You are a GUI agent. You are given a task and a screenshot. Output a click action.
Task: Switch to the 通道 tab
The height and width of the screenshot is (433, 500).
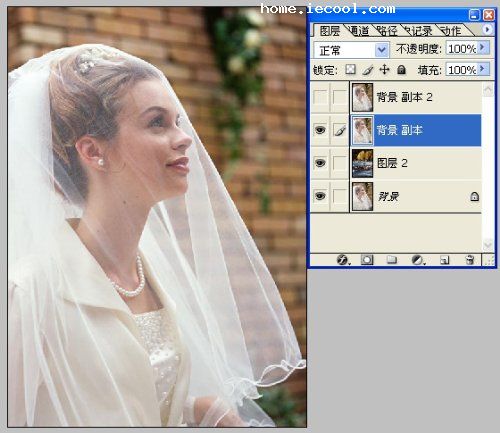[359, 31]
